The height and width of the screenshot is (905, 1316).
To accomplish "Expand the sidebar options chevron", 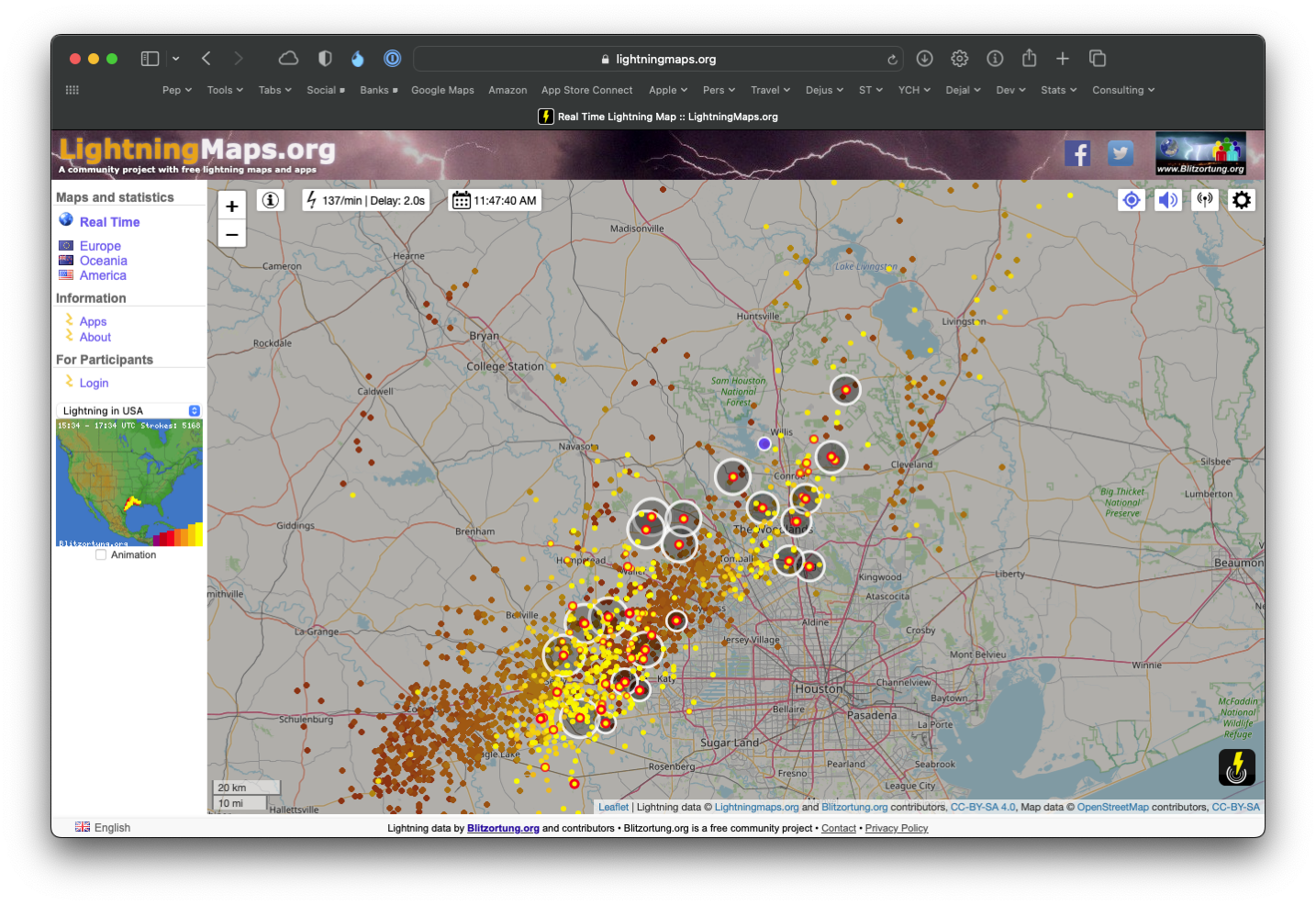I will point(176,59).
